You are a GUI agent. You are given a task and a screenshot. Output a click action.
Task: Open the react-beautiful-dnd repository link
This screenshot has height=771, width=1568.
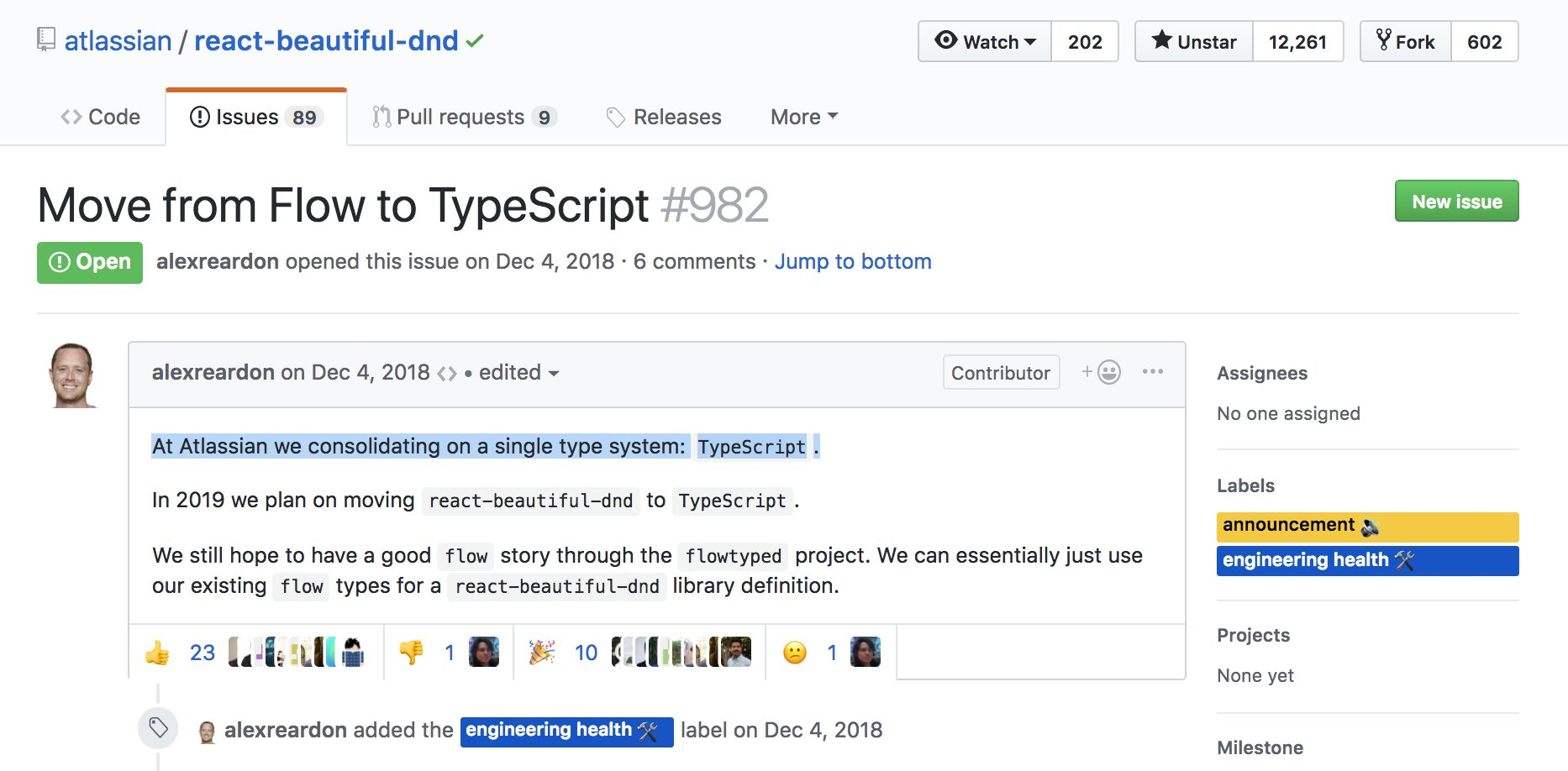click(326, 40)
